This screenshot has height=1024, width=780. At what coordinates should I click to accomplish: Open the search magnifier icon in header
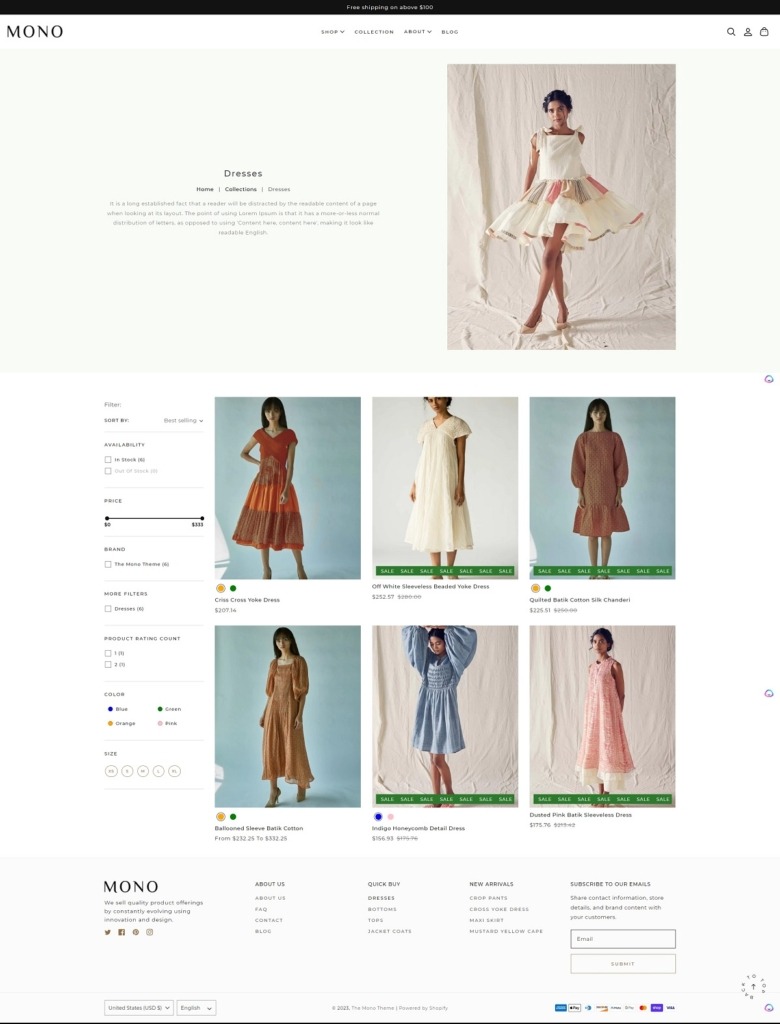(731, 32)
